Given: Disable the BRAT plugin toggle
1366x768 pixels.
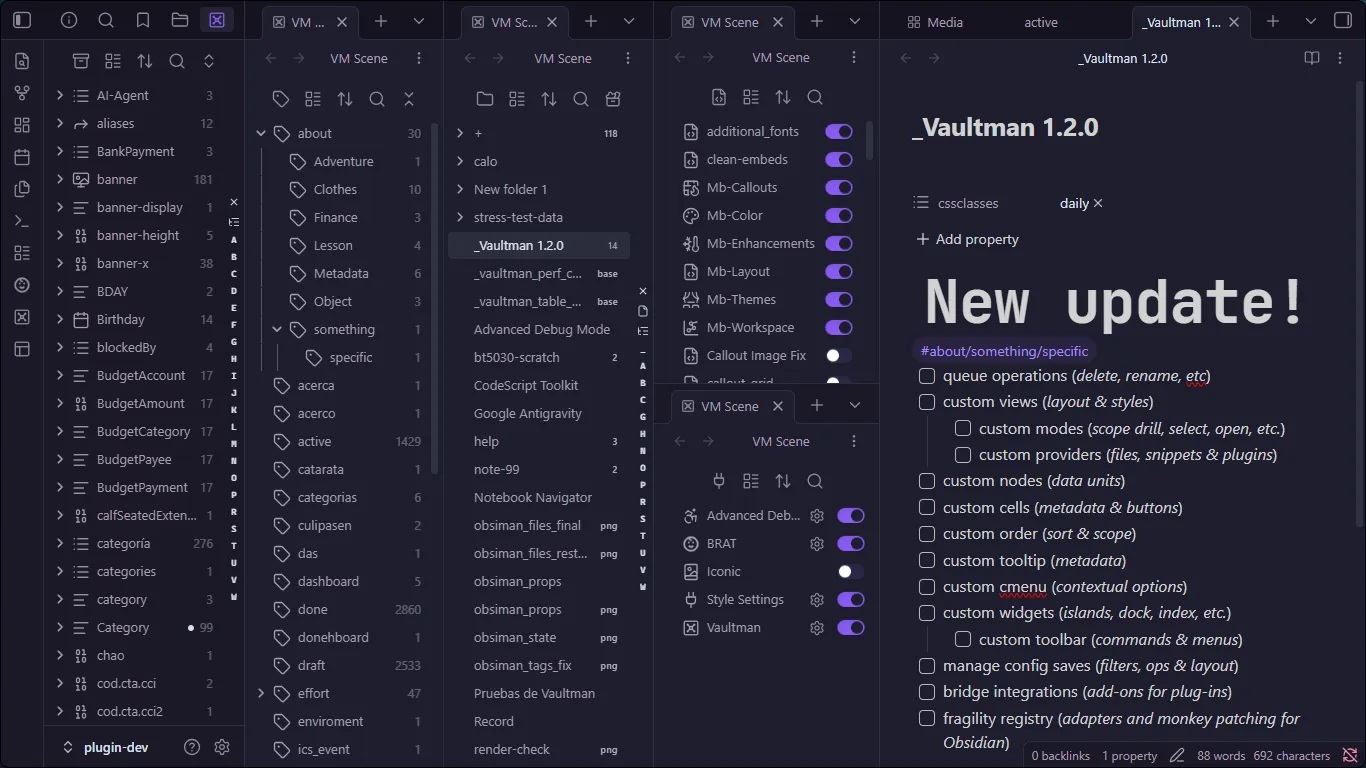Looking at the screenshot, I should (x=851, y=544).
